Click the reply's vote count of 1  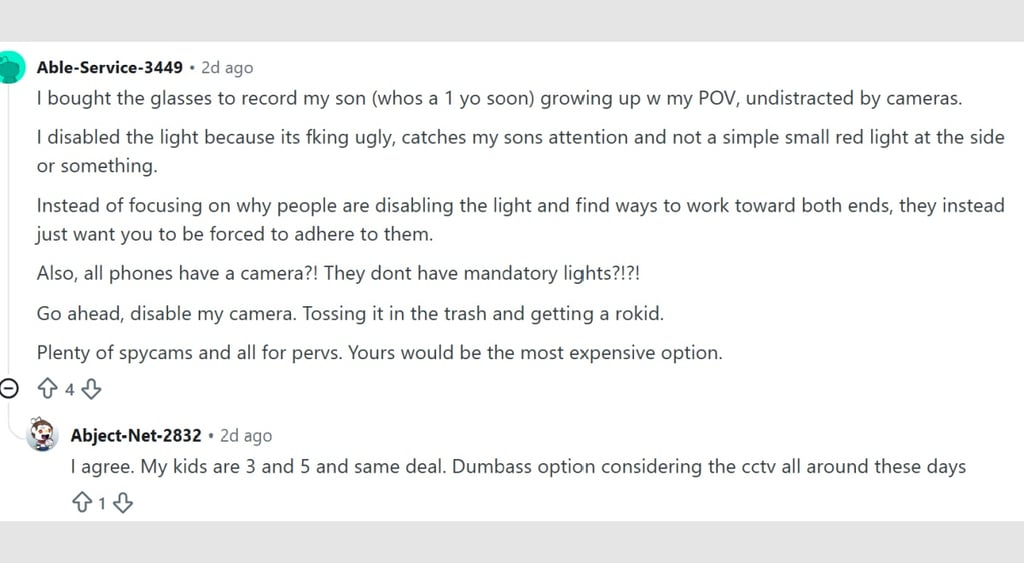pyautogui.click(x=102, y=504)
